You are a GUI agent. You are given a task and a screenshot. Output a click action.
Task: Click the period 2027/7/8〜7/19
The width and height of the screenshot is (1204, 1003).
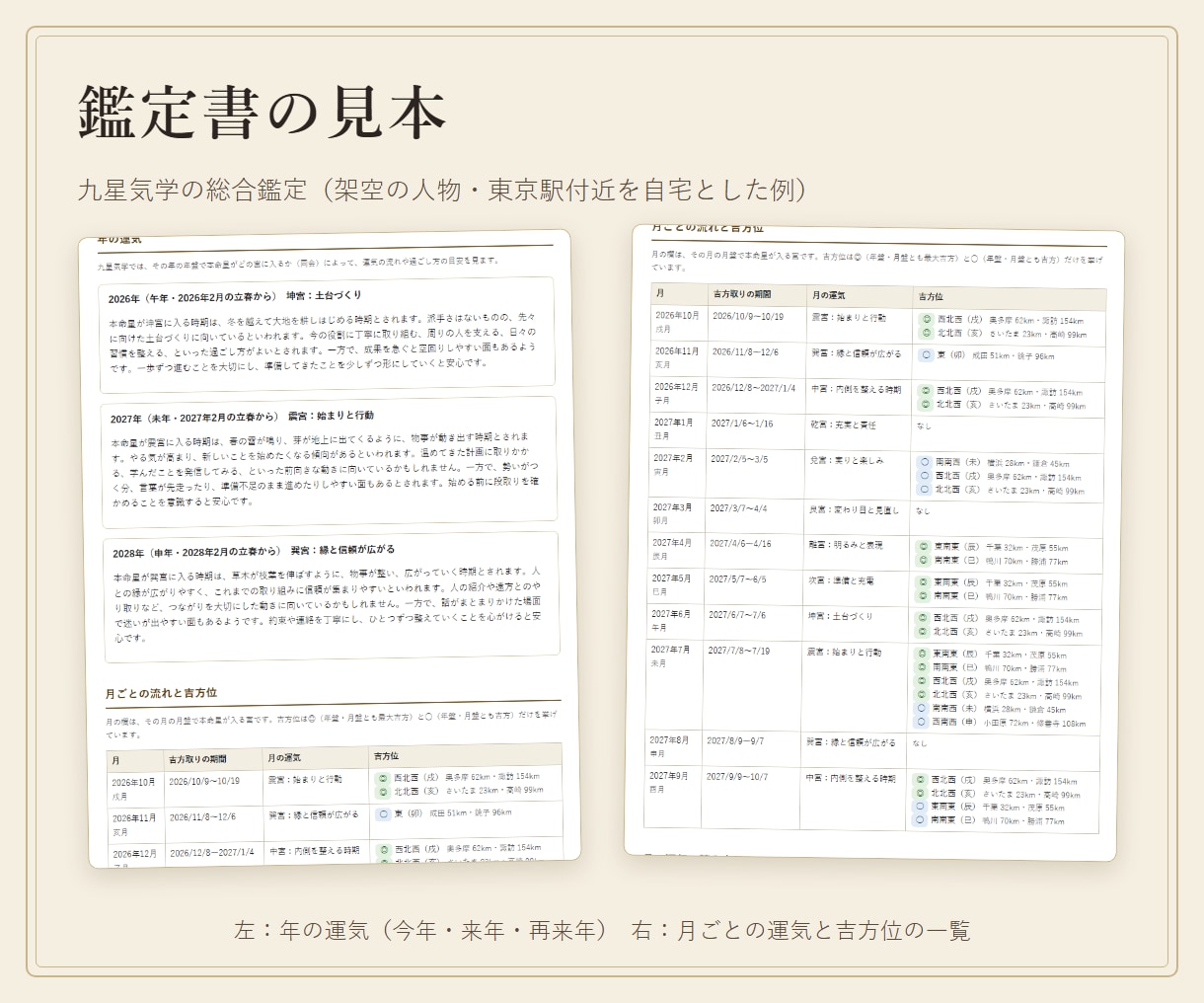click(738, 651)
